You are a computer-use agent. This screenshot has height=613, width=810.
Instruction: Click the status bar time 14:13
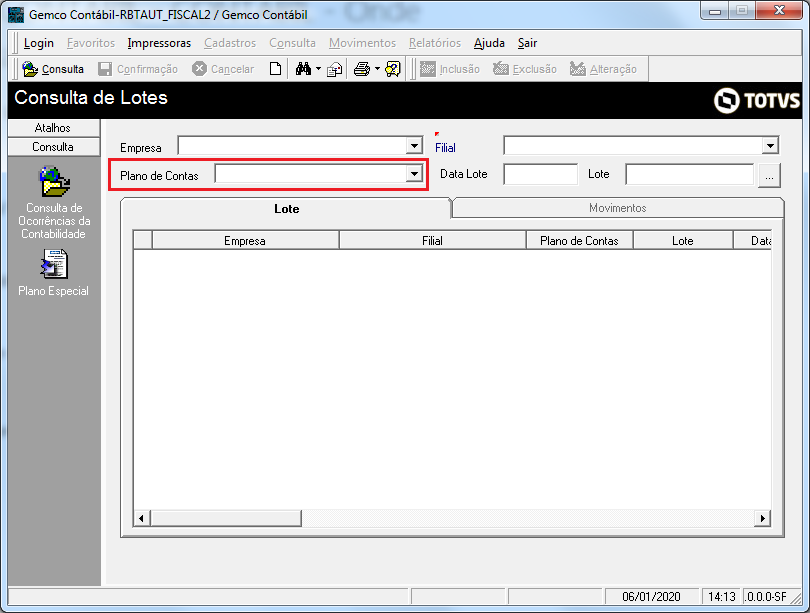tap(721, 597)
